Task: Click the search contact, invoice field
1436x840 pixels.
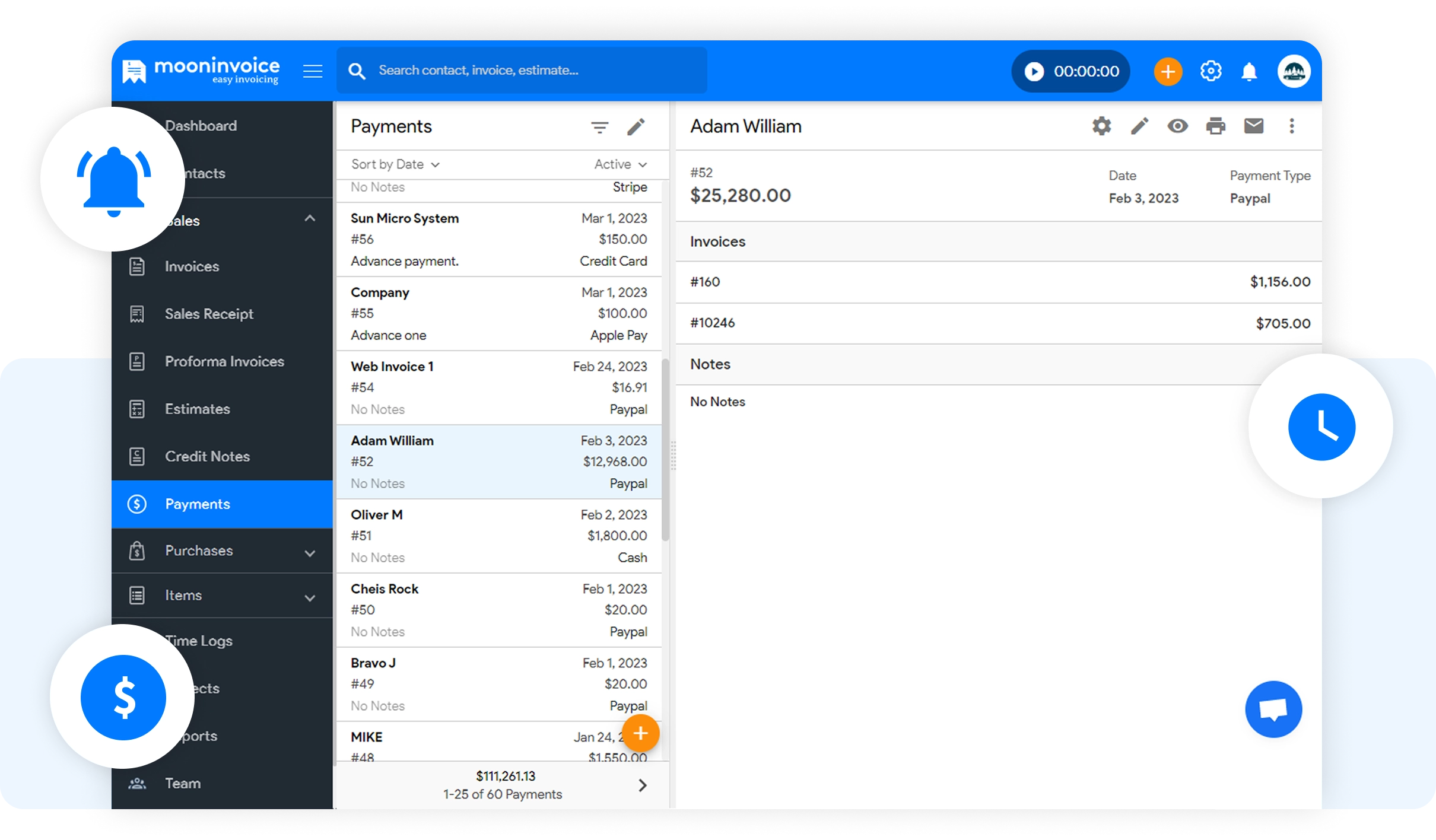Action: [522, 71]
